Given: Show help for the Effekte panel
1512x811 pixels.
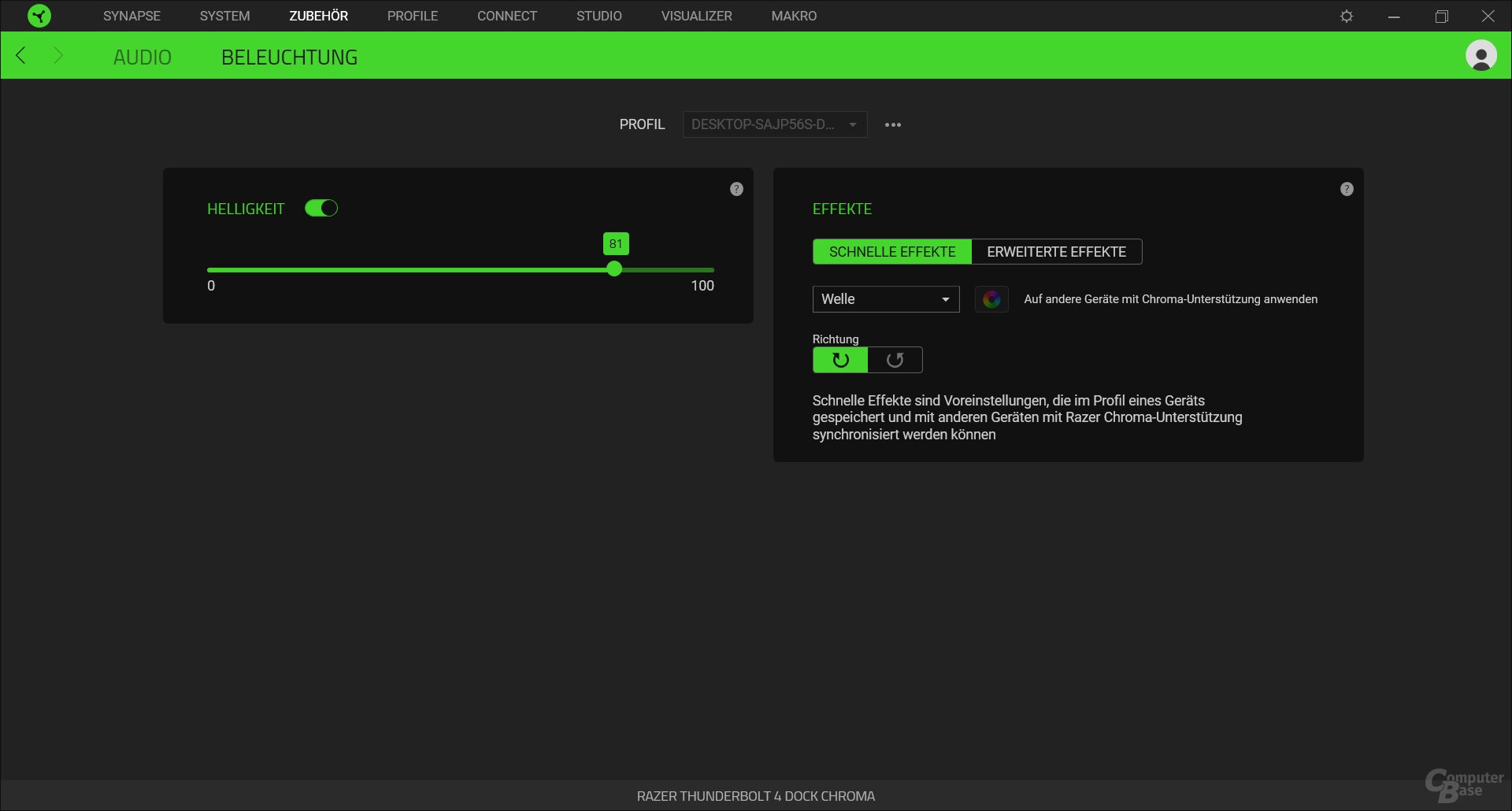Looking at the screenshot, I should 1347,189.
